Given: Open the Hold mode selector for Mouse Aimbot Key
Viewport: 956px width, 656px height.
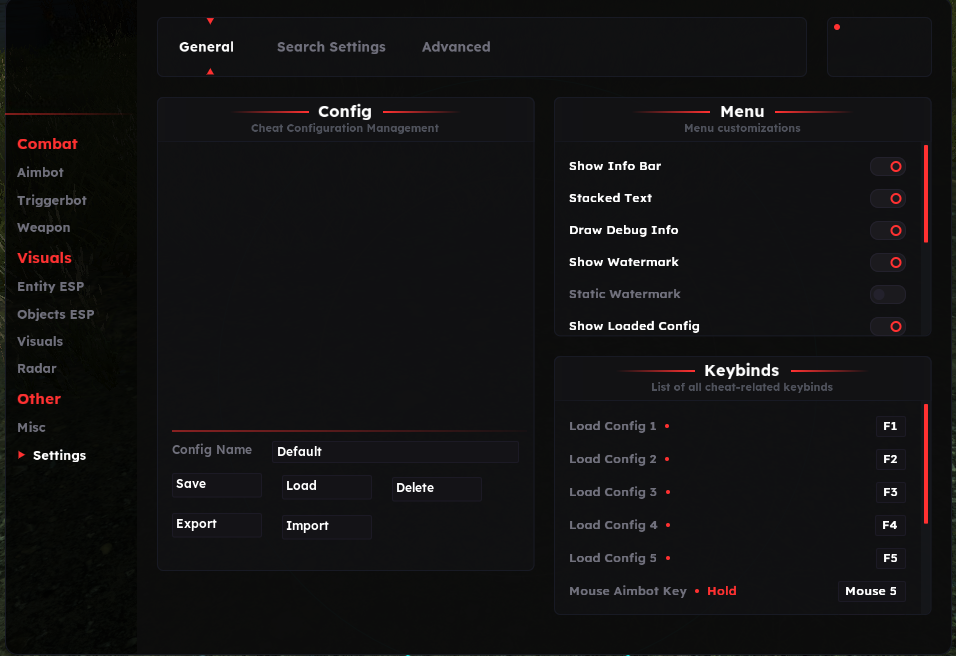Looking at the screenshot, I should (721, 592).
